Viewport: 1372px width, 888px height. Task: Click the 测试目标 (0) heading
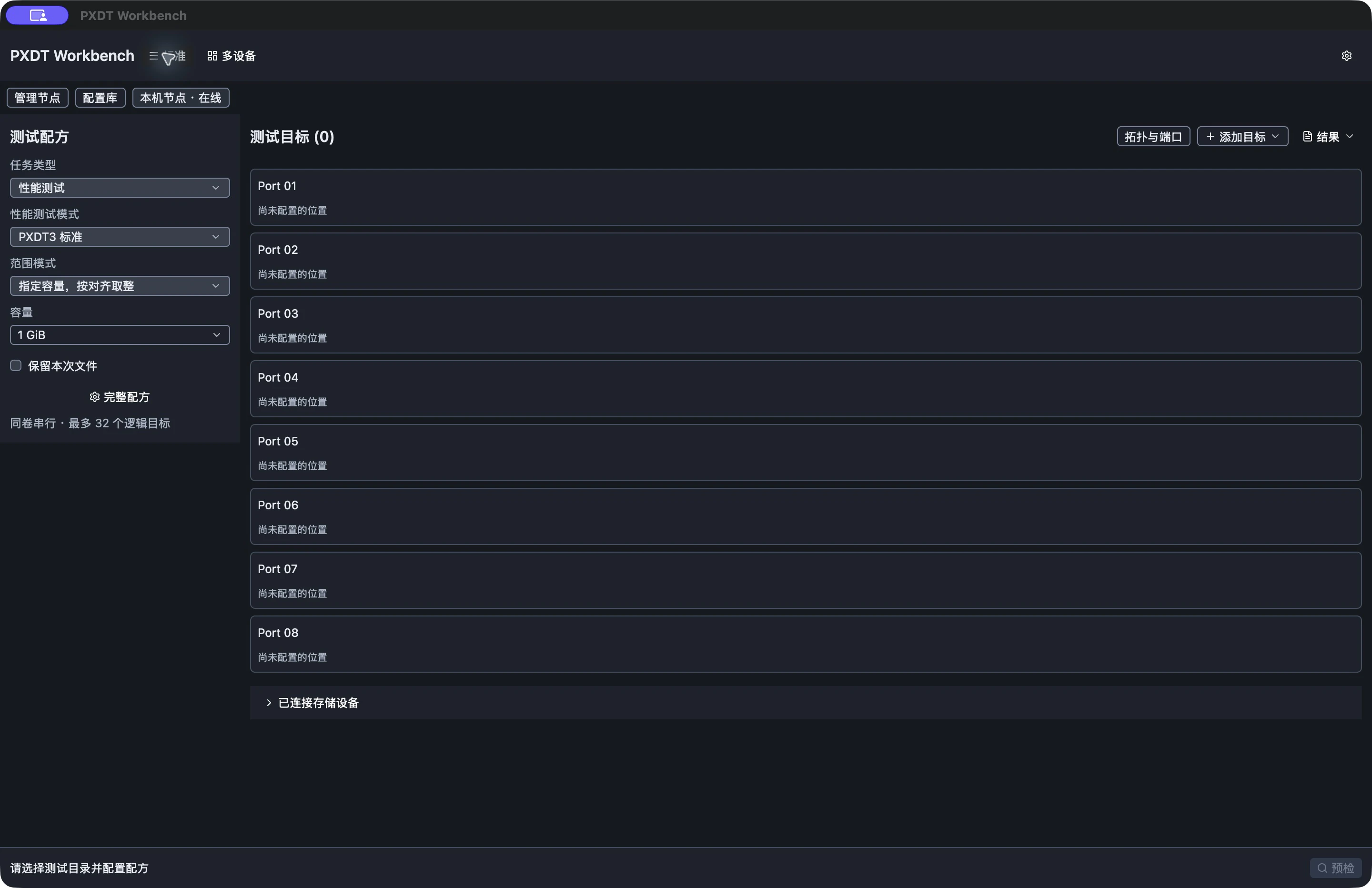pos(293,137)
